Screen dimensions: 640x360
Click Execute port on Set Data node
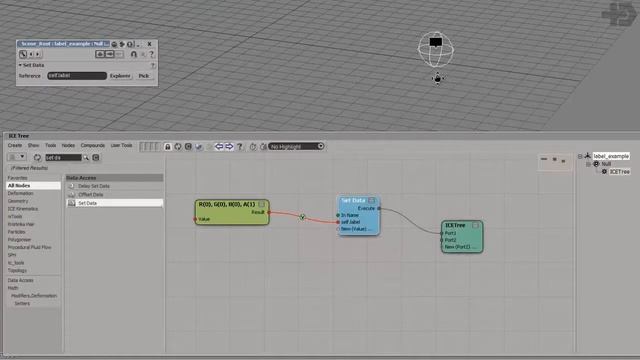[379, 209]
